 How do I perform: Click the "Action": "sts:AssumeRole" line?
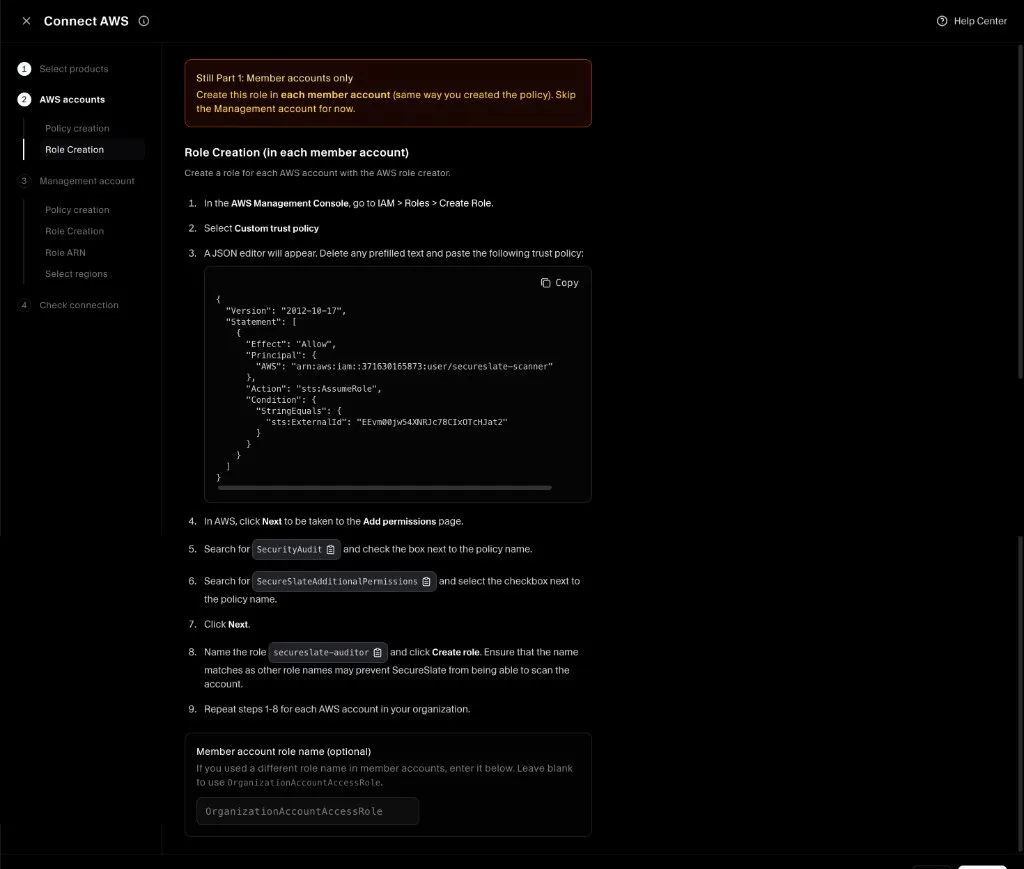313,389
